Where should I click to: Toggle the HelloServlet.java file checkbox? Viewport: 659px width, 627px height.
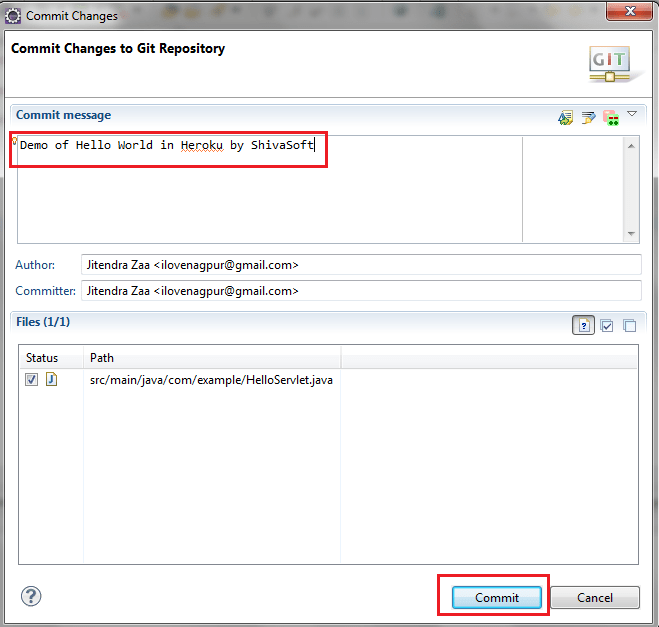[x=32, y=379]
